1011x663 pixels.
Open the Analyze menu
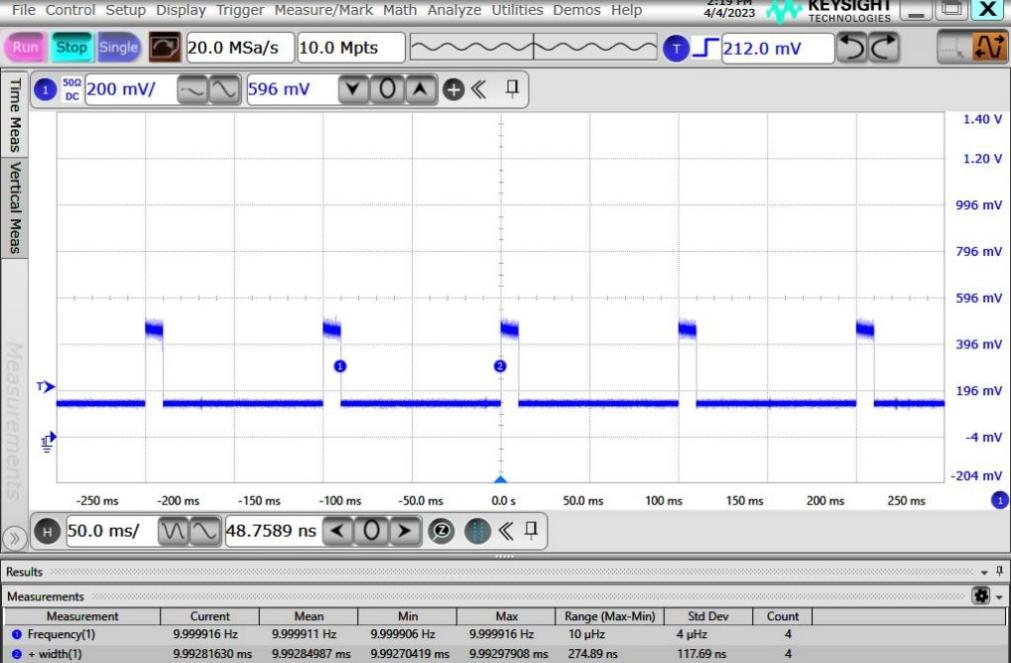(x=454, y=10)
